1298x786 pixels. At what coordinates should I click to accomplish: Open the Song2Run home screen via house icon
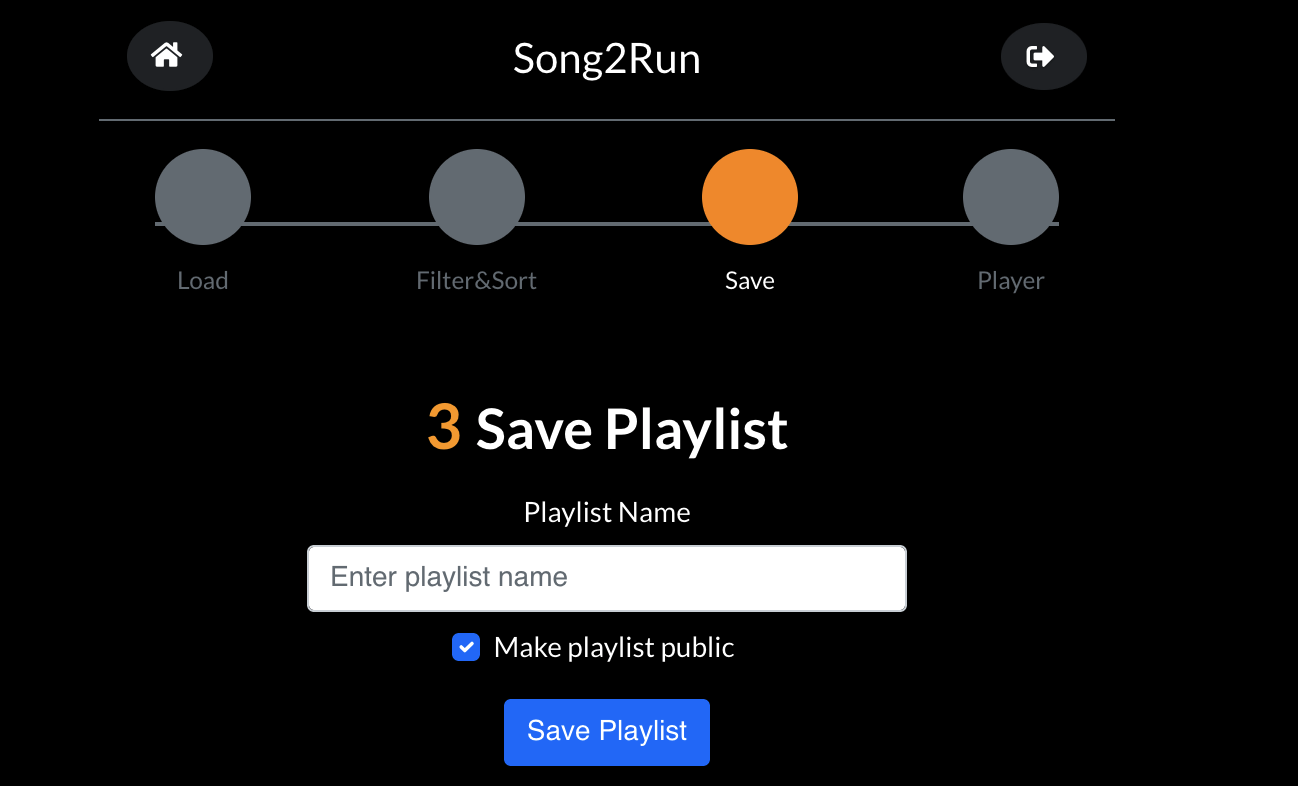[x=169, y=56]
